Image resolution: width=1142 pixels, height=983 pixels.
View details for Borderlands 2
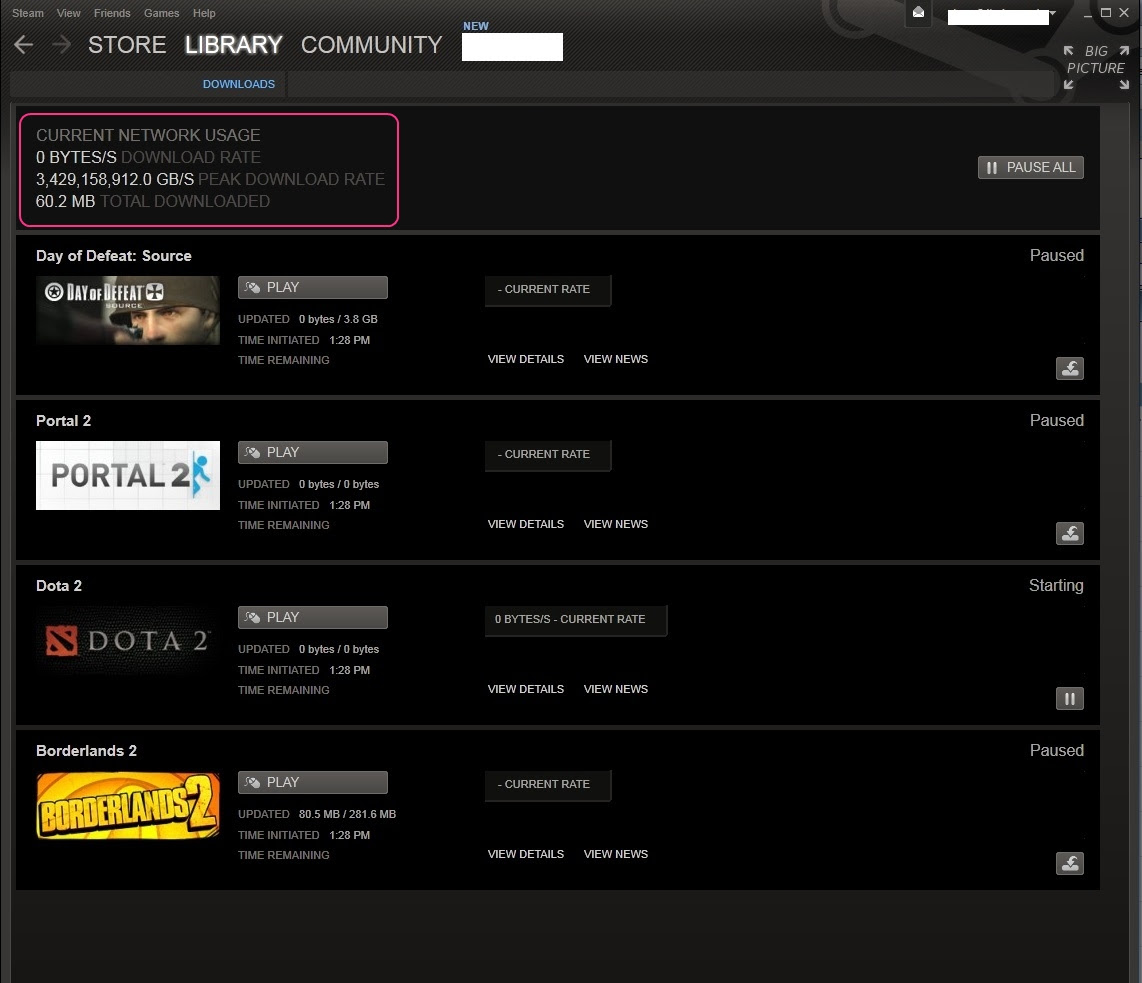coord(526,854)
